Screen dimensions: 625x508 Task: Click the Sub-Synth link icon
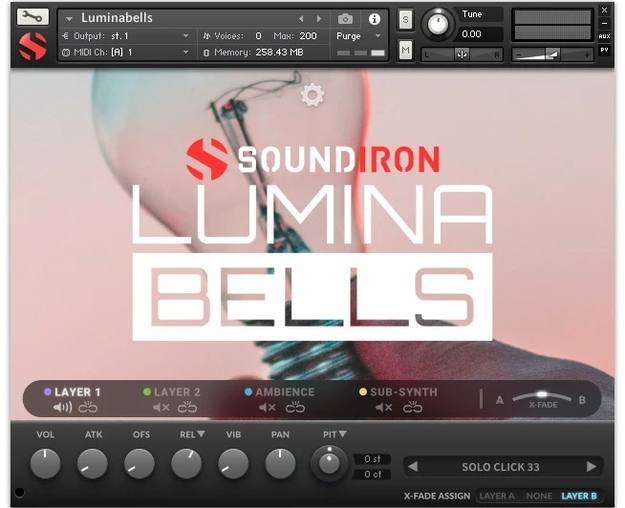coord(412,407)
